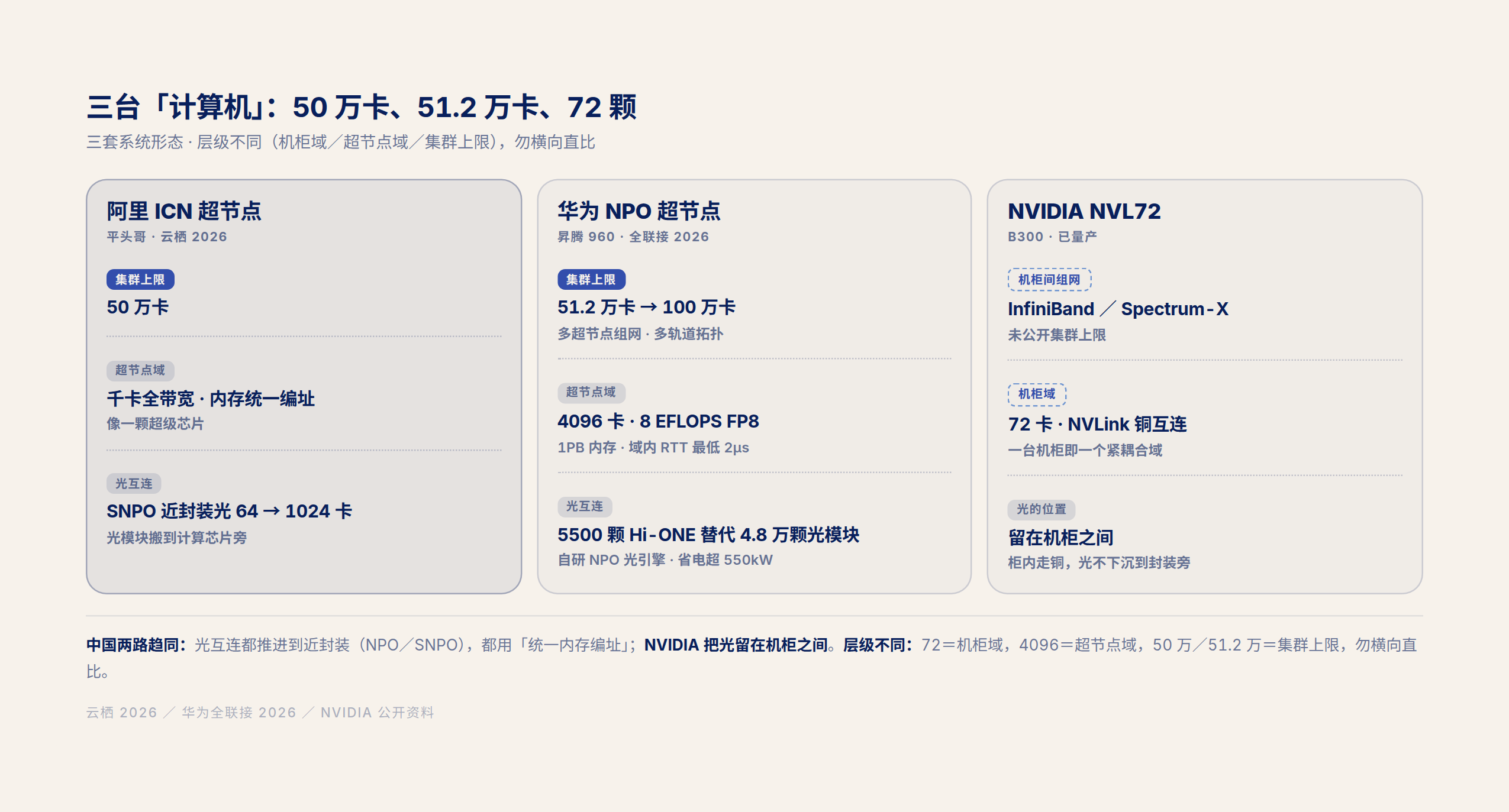Click 光模块搬到计算芯片旁 caption

pyautogui.click(x=177, y=538)
